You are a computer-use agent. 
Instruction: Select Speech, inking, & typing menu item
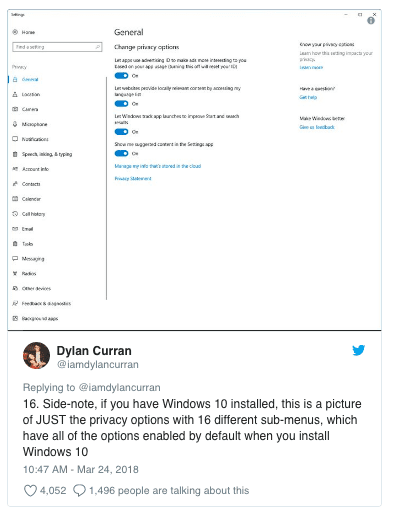47,154
